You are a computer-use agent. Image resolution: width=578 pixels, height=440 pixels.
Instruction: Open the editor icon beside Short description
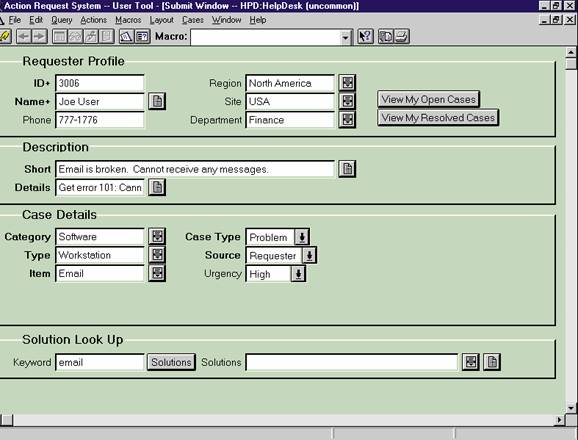coord(347,169)
